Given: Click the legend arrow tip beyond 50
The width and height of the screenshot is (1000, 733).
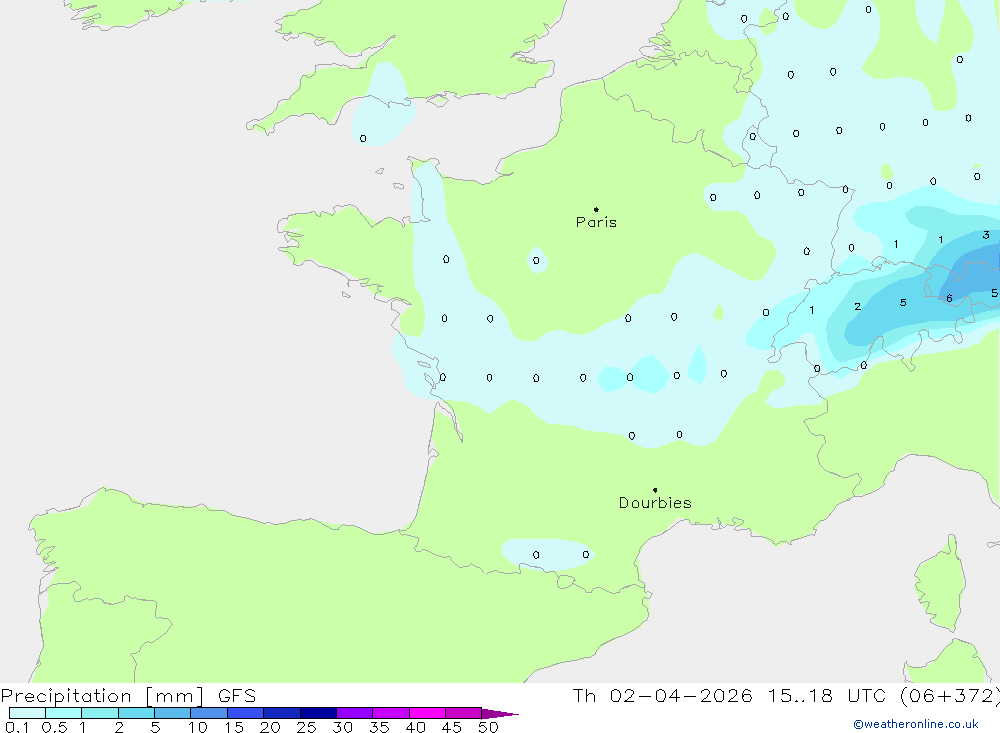Looking at the screenshot, I should pyautogui.click(x=505, y=714).
